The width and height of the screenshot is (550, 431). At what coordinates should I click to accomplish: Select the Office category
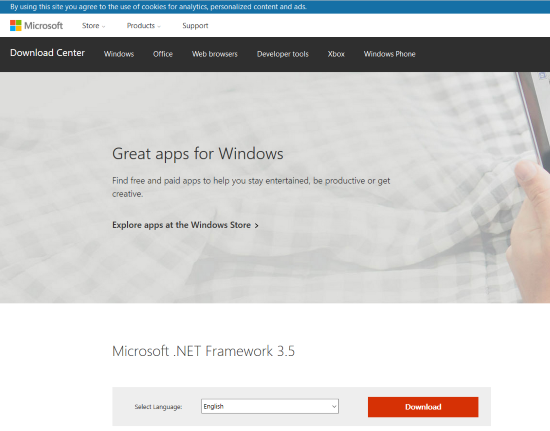(x=163, y=54)
